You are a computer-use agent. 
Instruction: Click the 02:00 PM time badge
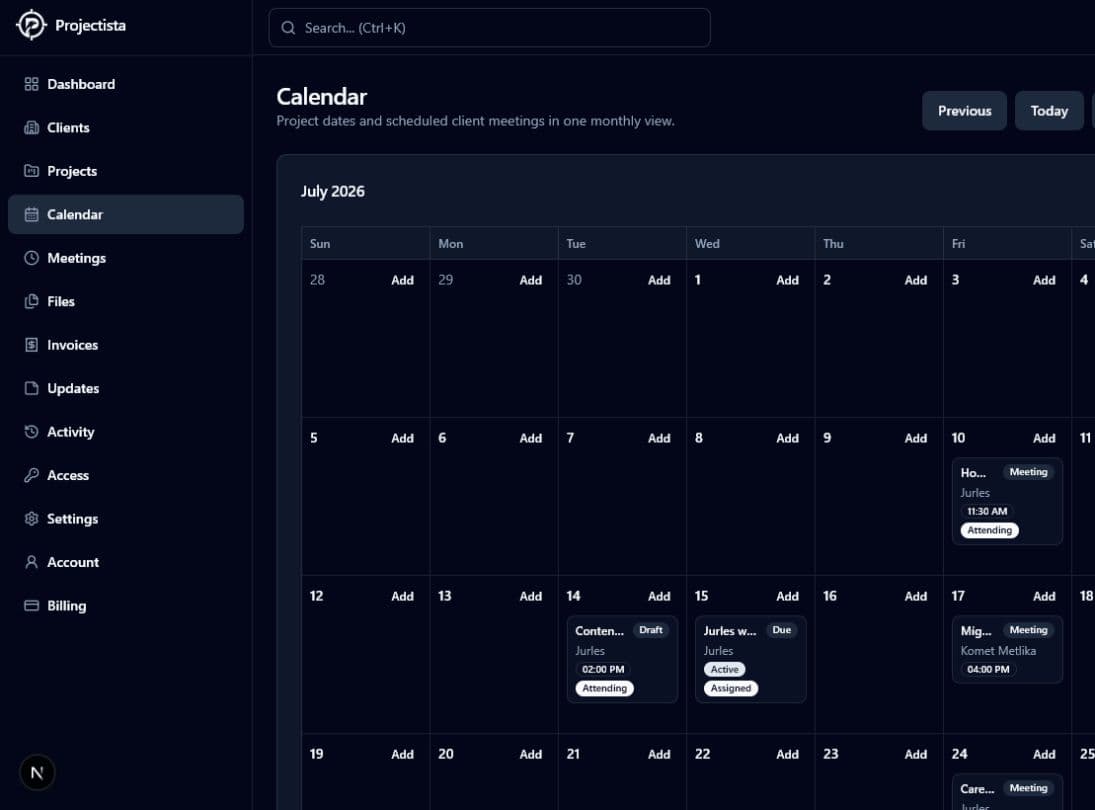point(603,669)
